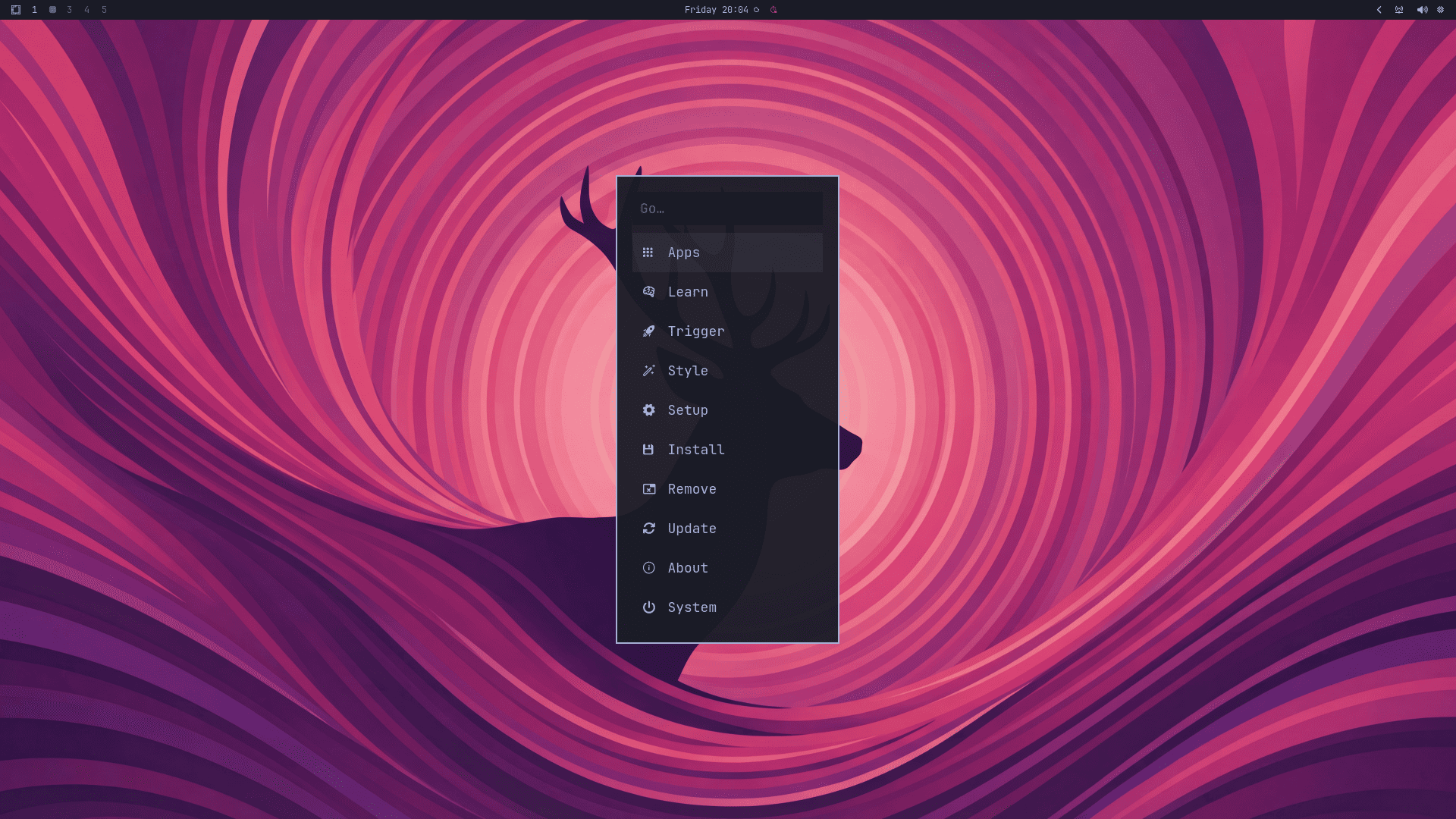Viewport: 1456px width, 819px height.
Task: Select Trigger from the menu
Action: (727, 331)
